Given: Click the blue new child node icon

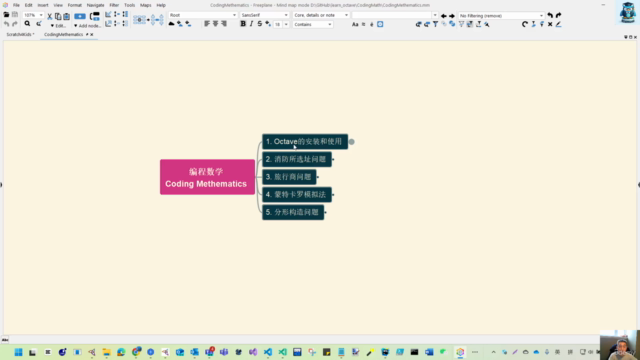Looking at the screenshot, I should click(80, 16).
